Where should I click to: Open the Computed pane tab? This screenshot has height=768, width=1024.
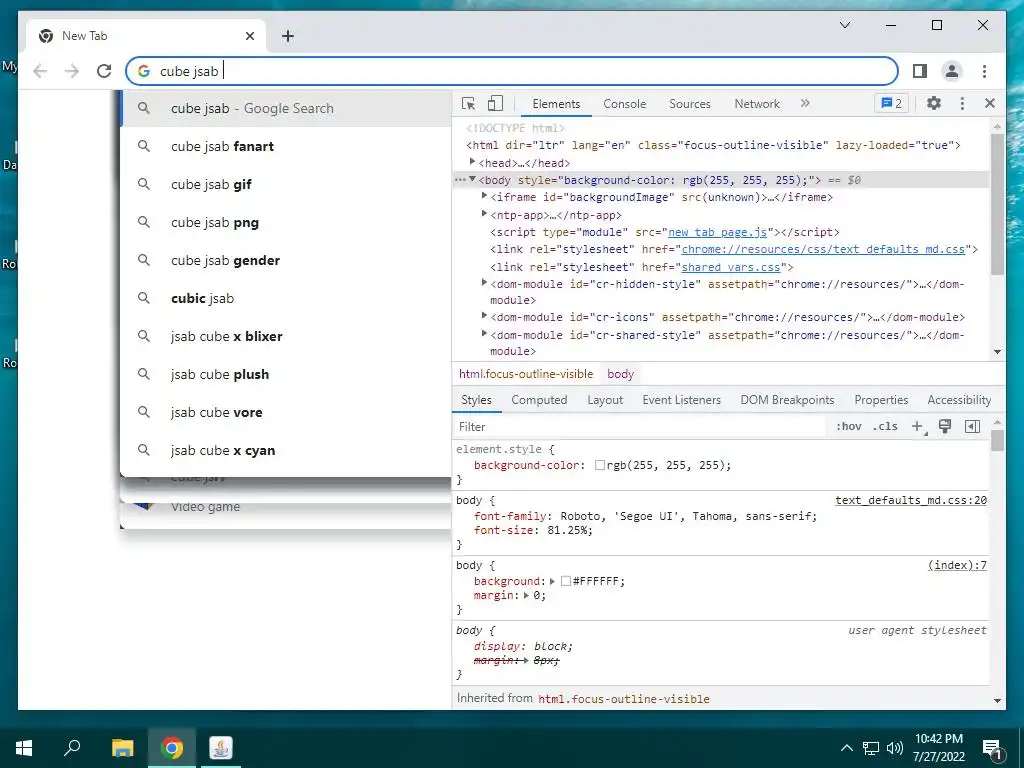(539, 400)
